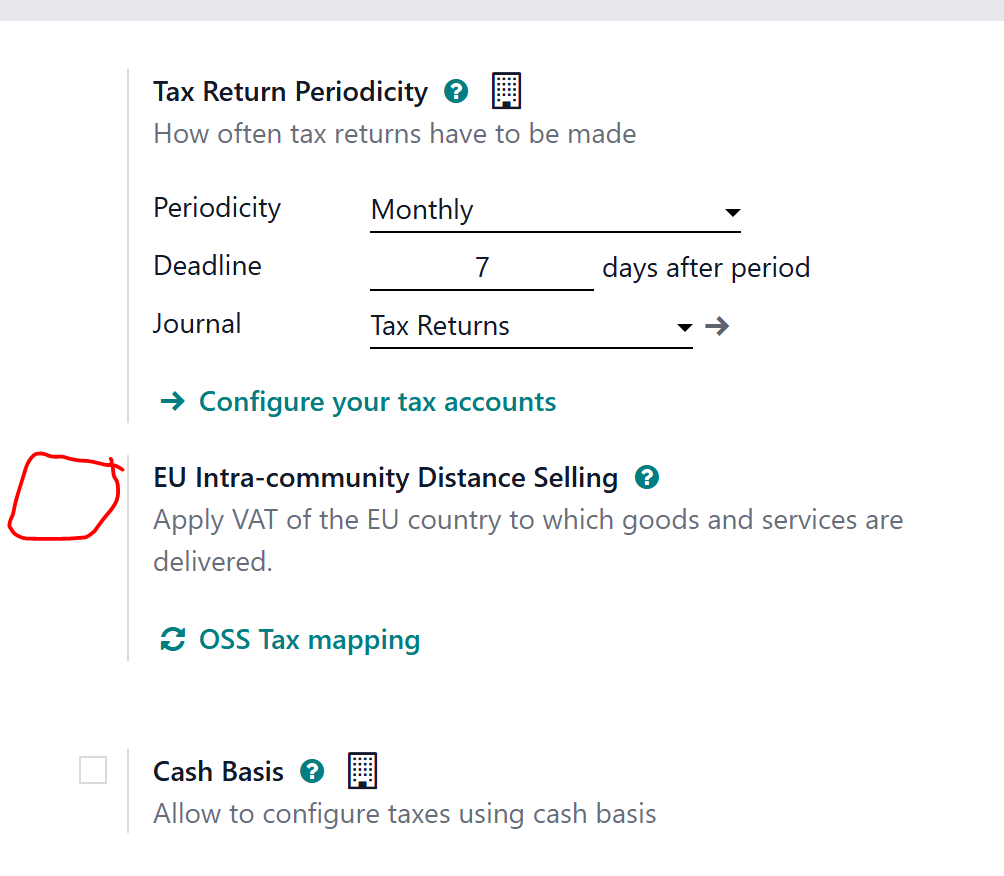
Task: Click help icon for EU Intra-community Distance Selling
Action: point(647,478)
